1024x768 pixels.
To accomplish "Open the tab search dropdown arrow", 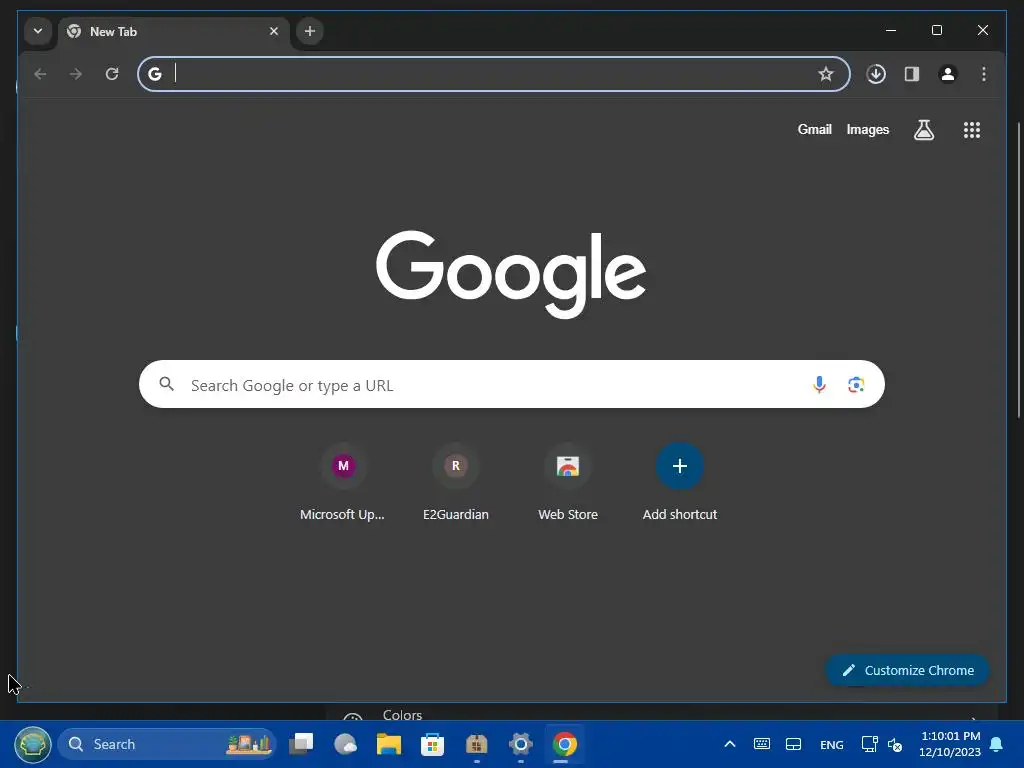I will 38,31.
